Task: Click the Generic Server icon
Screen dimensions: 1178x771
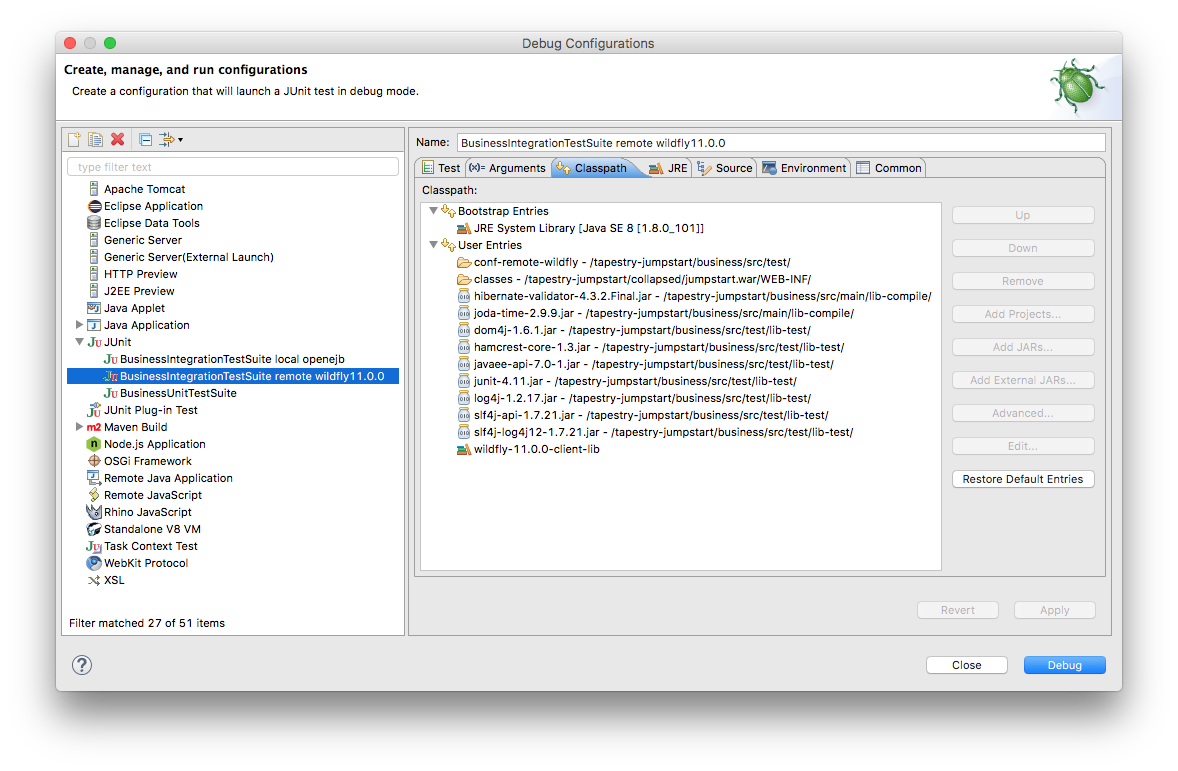Action: point(94,240)
